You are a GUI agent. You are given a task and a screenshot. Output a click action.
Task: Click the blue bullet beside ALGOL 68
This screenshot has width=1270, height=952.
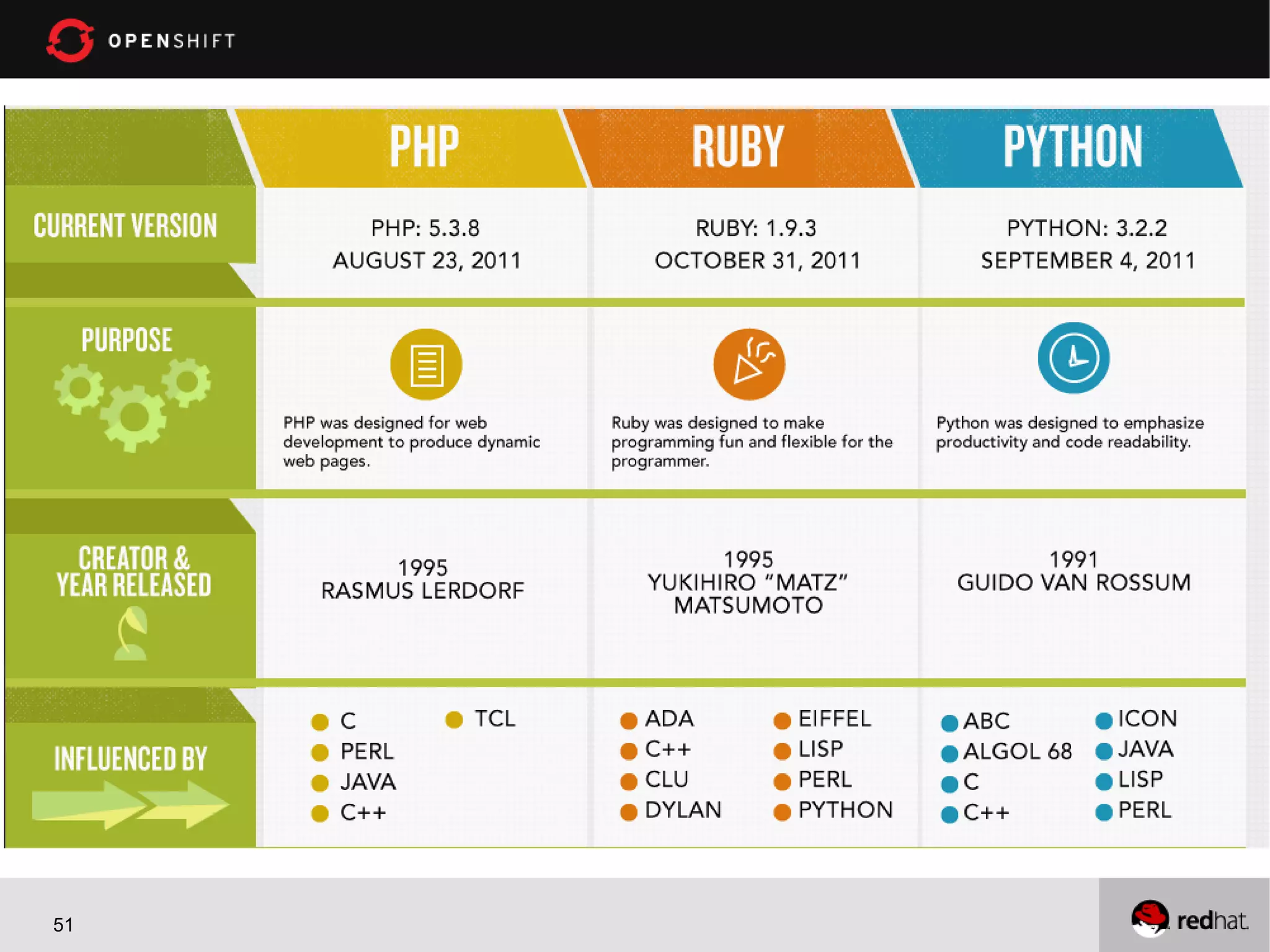coord(949,754)
